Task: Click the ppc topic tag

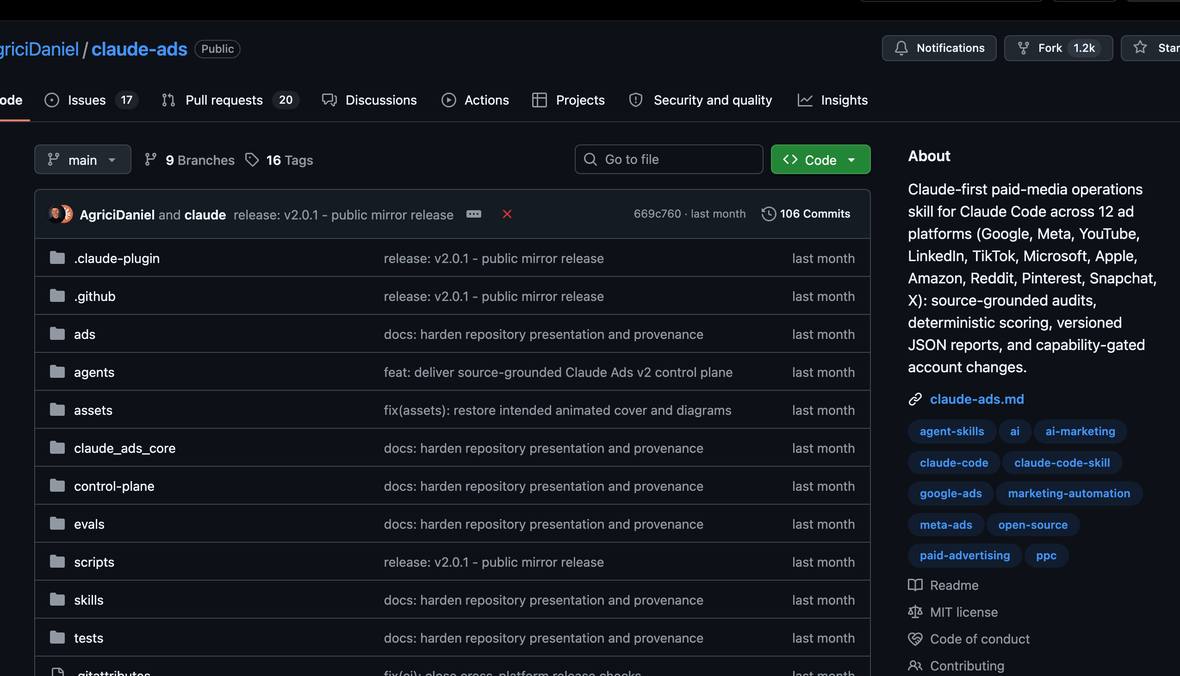Action: click(x=1046, y=556)
